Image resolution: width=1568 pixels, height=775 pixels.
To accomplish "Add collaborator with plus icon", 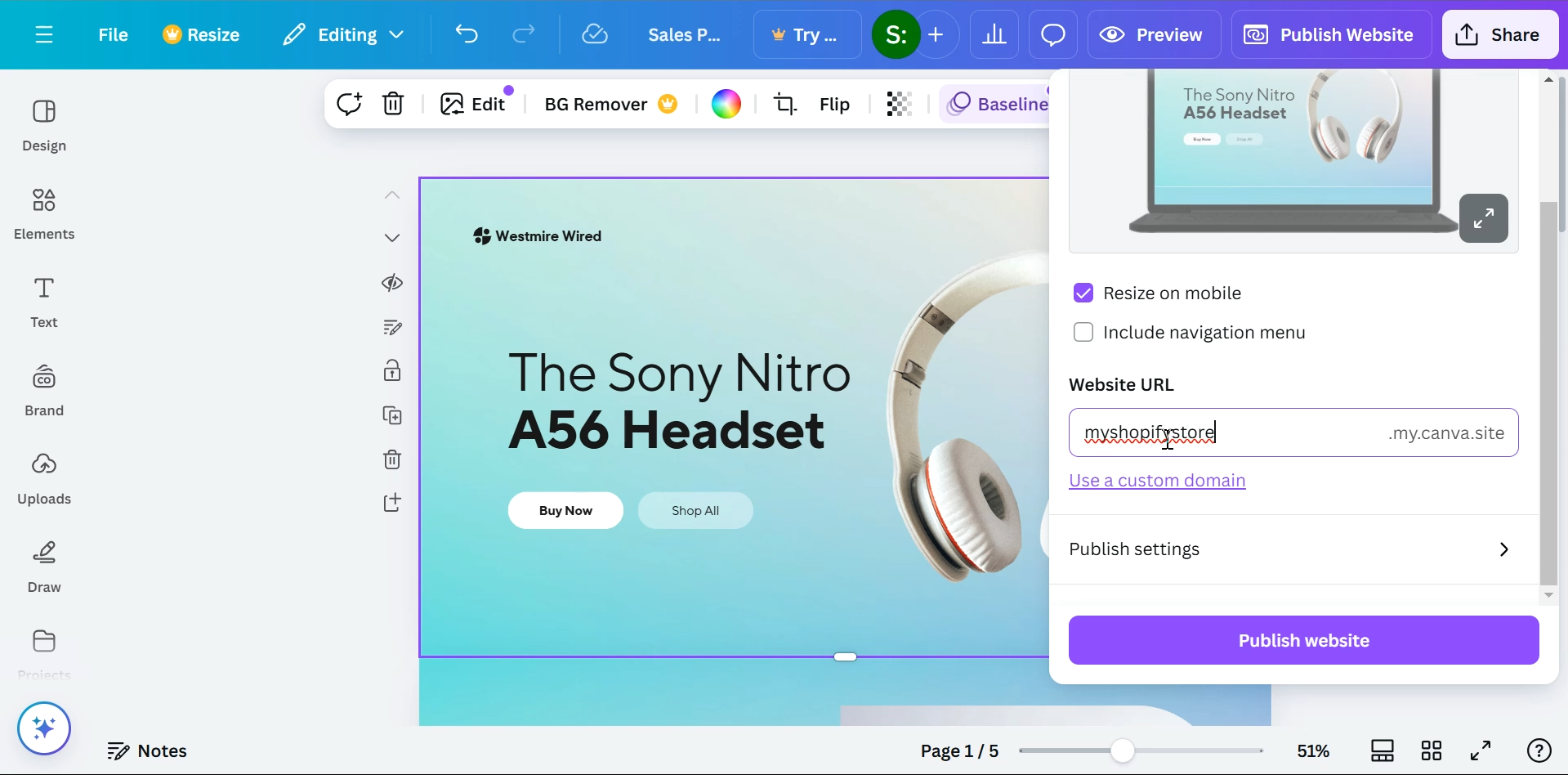I will click(x=936, y=34).
